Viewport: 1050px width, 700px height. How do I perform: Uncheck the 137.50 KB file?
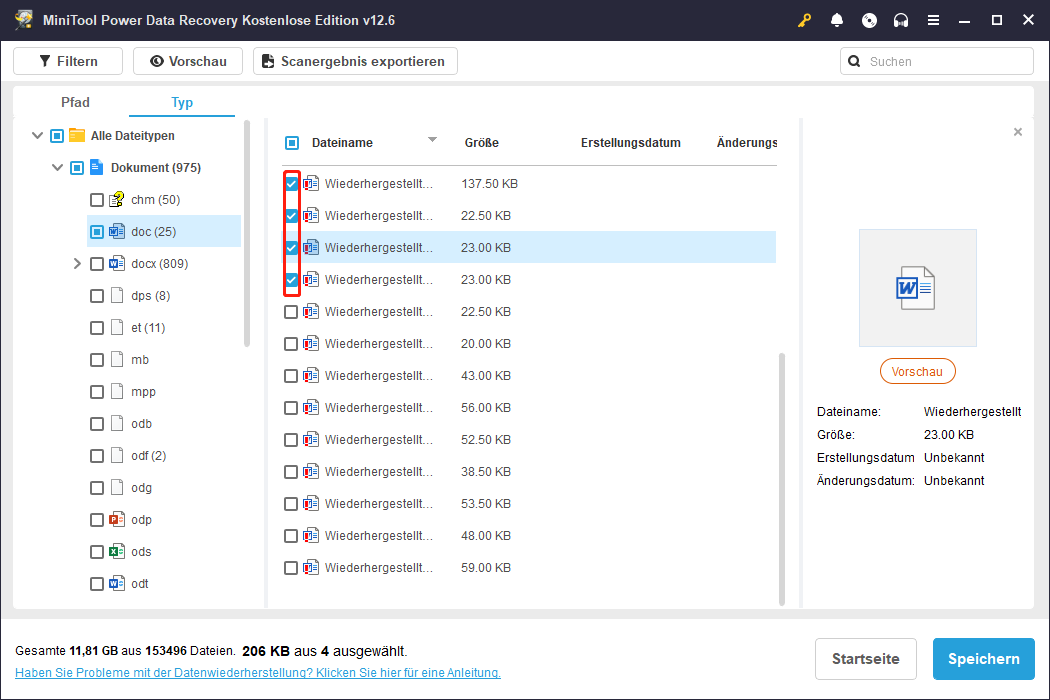[291, 184]
